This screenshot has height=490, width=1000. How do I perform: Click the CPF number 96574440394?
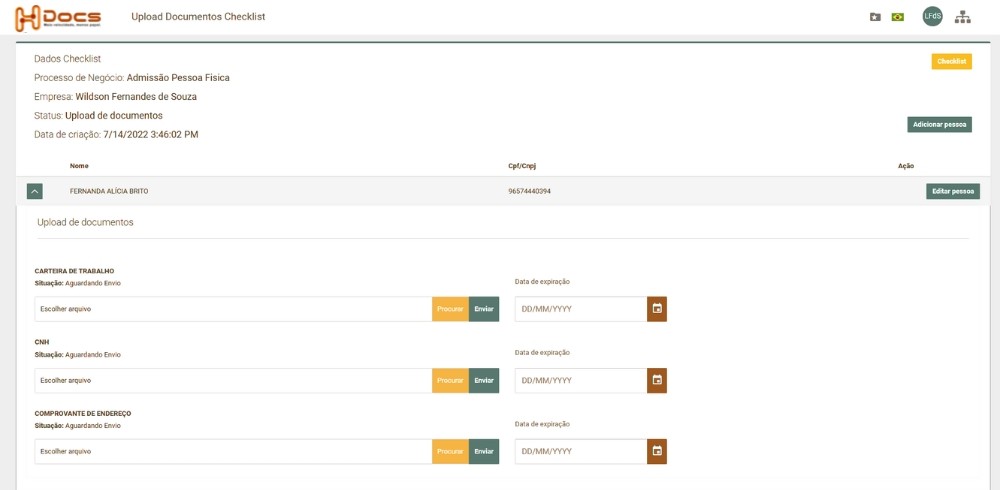pos(529,191)
